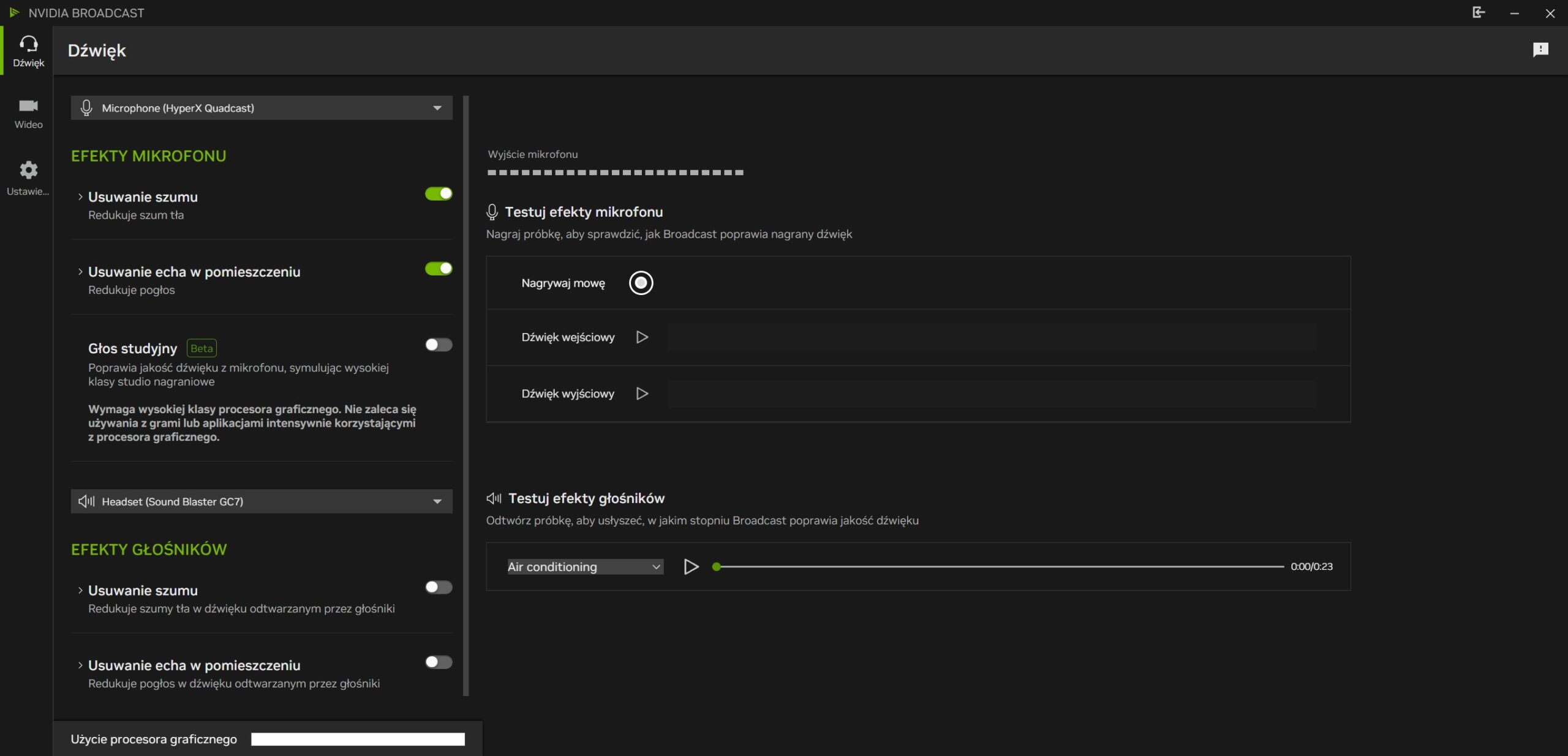Expand microphone Usuwanie szumu chevron

pyautogui.click(x=80, y=197)
